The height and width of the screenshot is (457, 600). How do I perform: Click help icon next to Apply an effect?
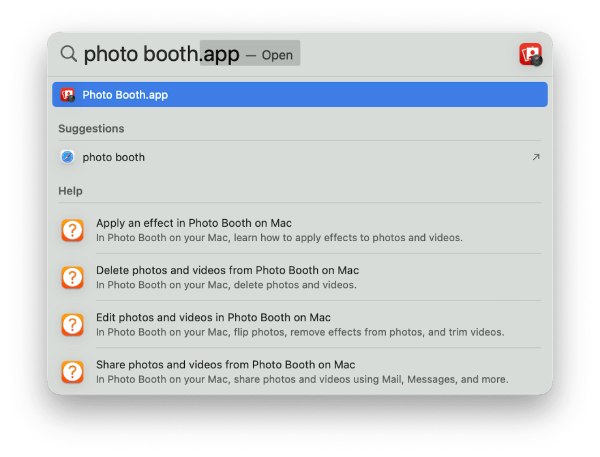[73, 230]
